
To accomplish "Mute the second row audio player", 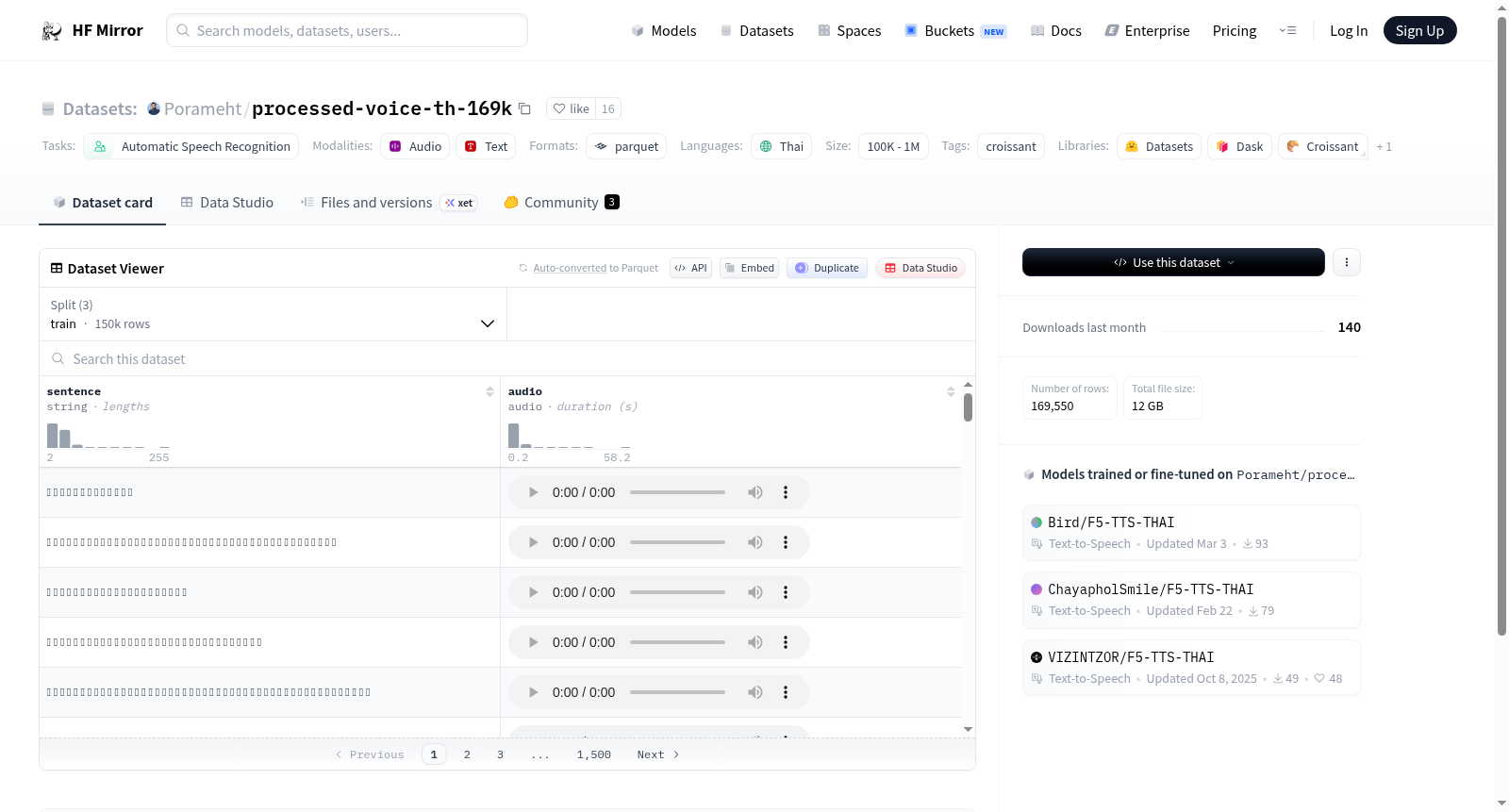I will click(755, 542).
